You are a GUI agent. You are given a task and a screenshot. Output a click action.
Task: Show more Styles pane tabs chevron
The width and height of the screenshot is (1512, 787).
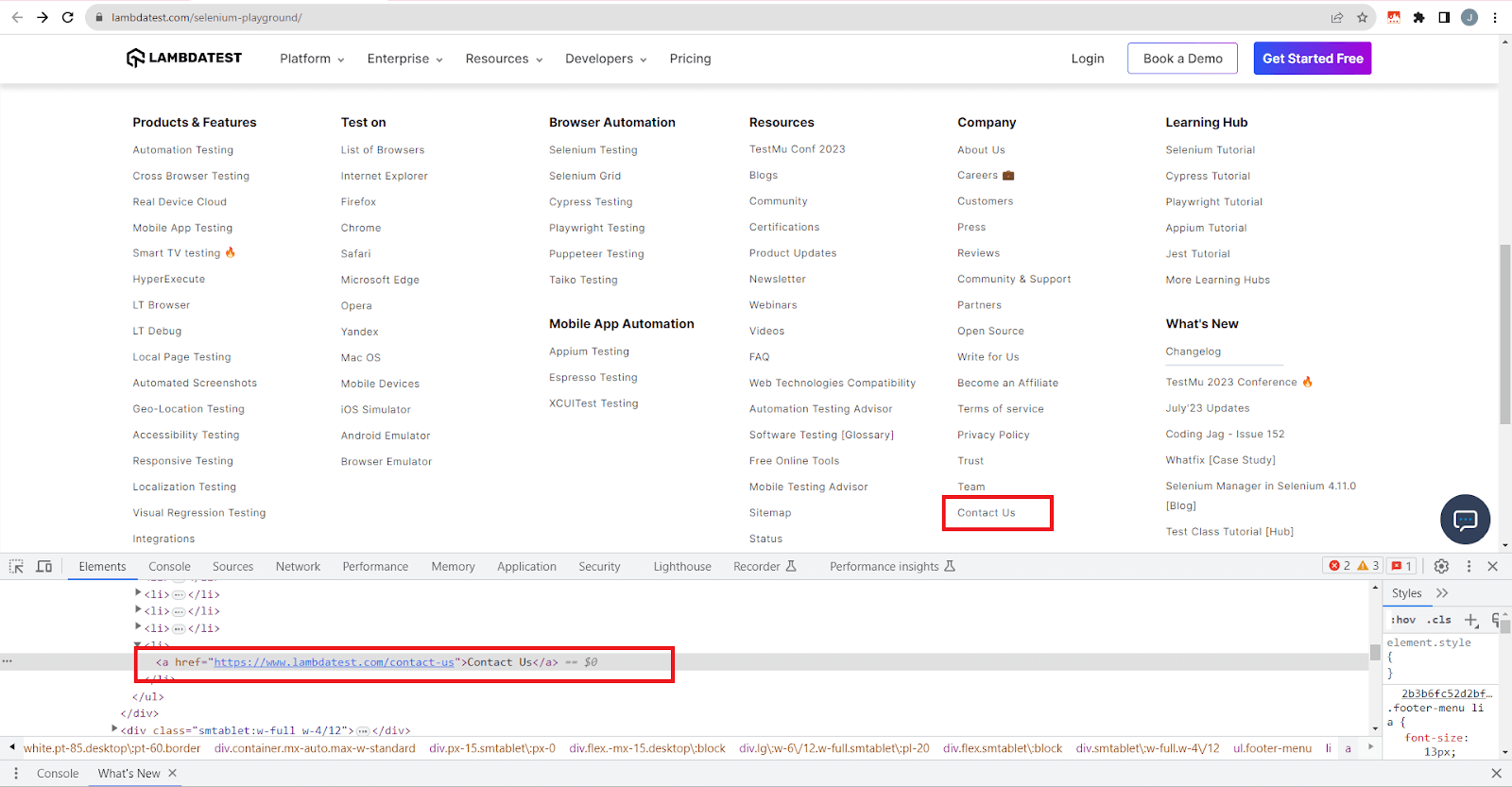1442,593
